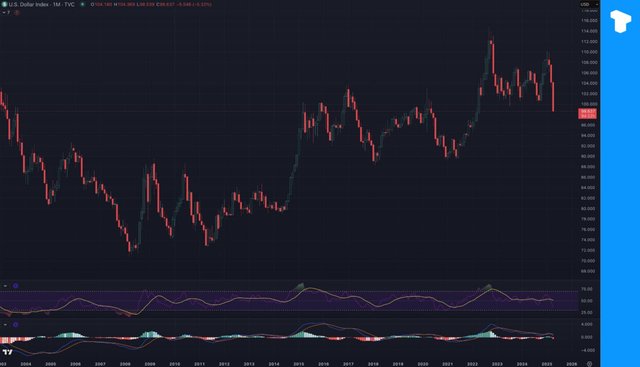
Task: Click the red current price label on axis
Action: click(x=588, y=113)
